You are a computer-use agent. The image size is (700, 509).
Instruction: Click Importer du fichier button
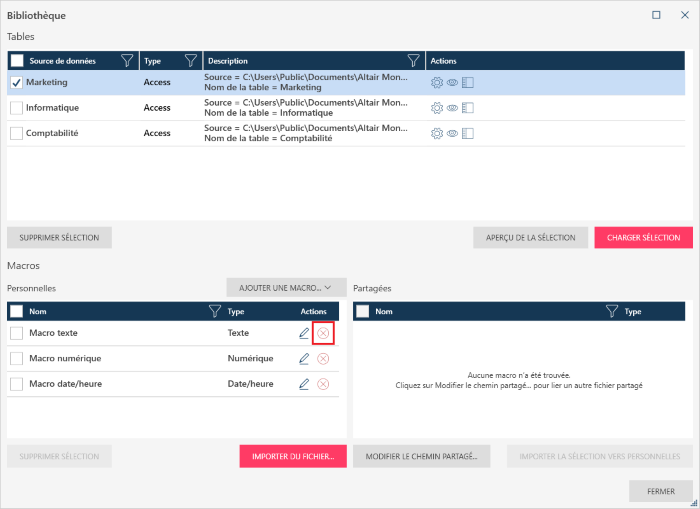pyautogui.click(x=293, y=457)
